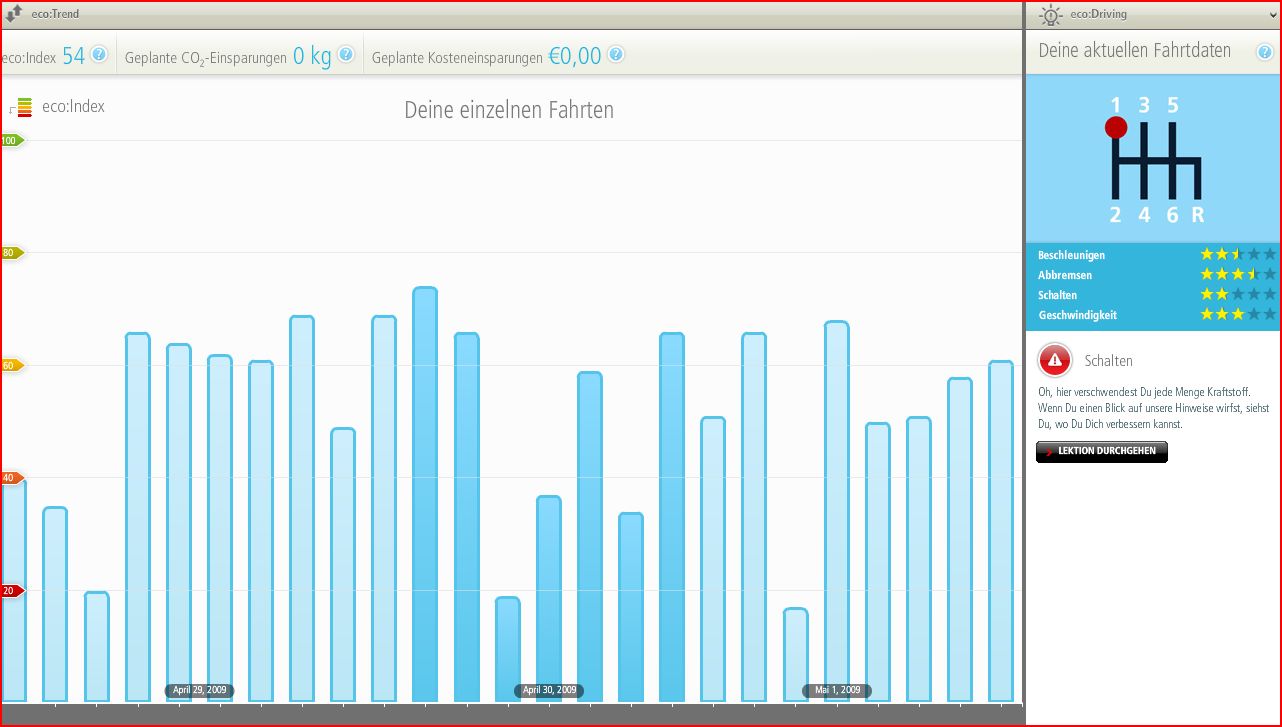Click the April 29, 2009 date marker

pyautogui.click(x=199, y=691)
